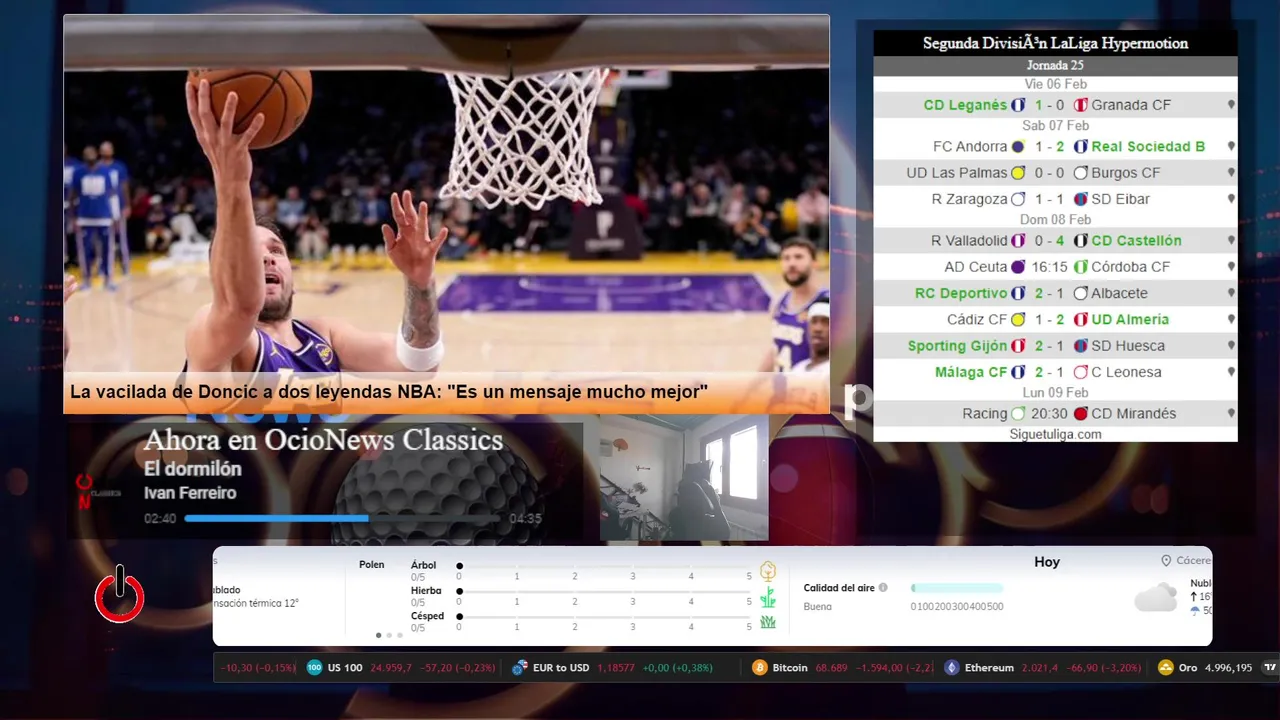The image size is (1280, 720).
Task: Click RC Deportivo team name
Action: [961, 293]
